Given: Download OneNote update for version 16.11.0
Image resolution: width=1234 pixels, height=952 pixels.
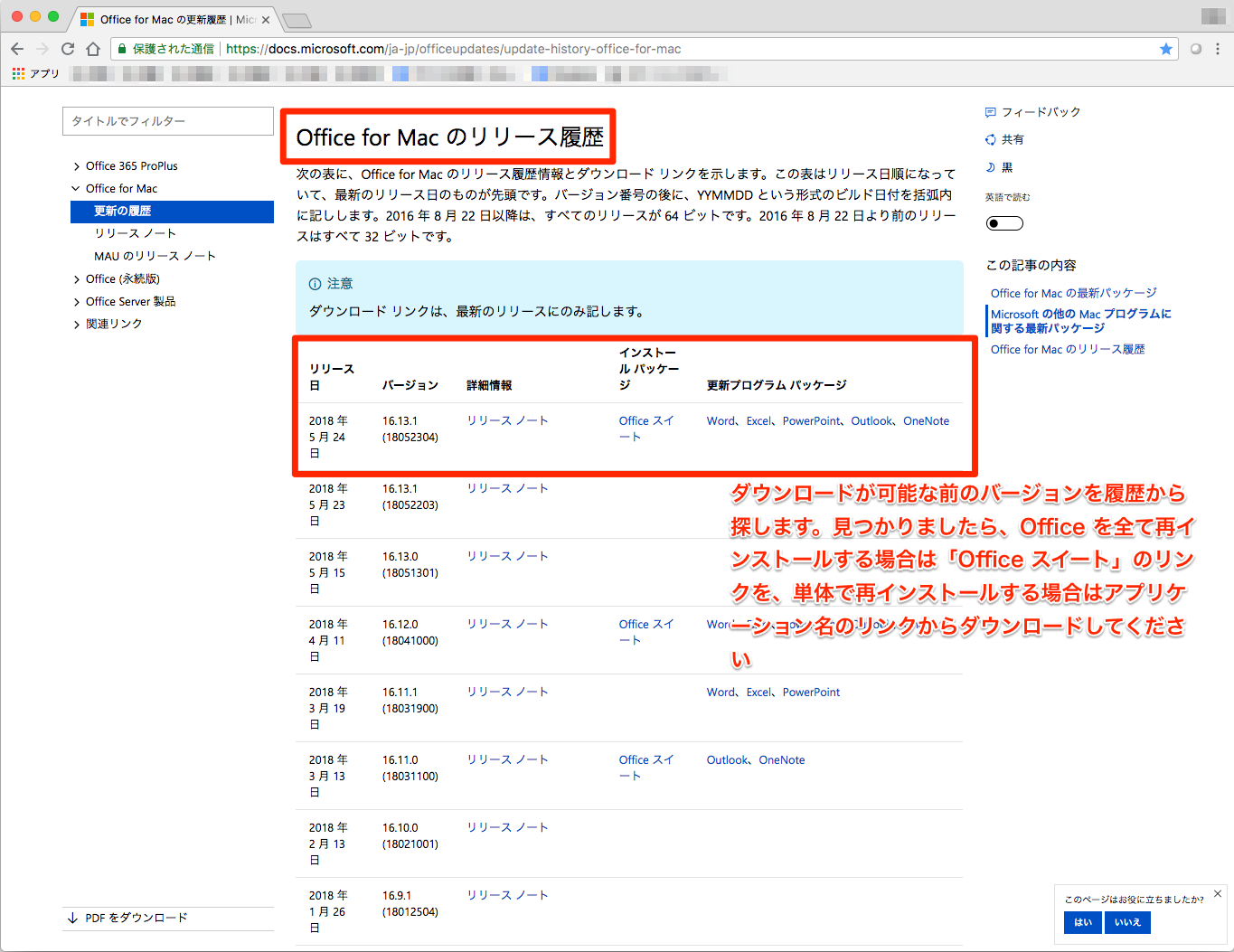Looking at the screenshot, I should pos(782,760).
